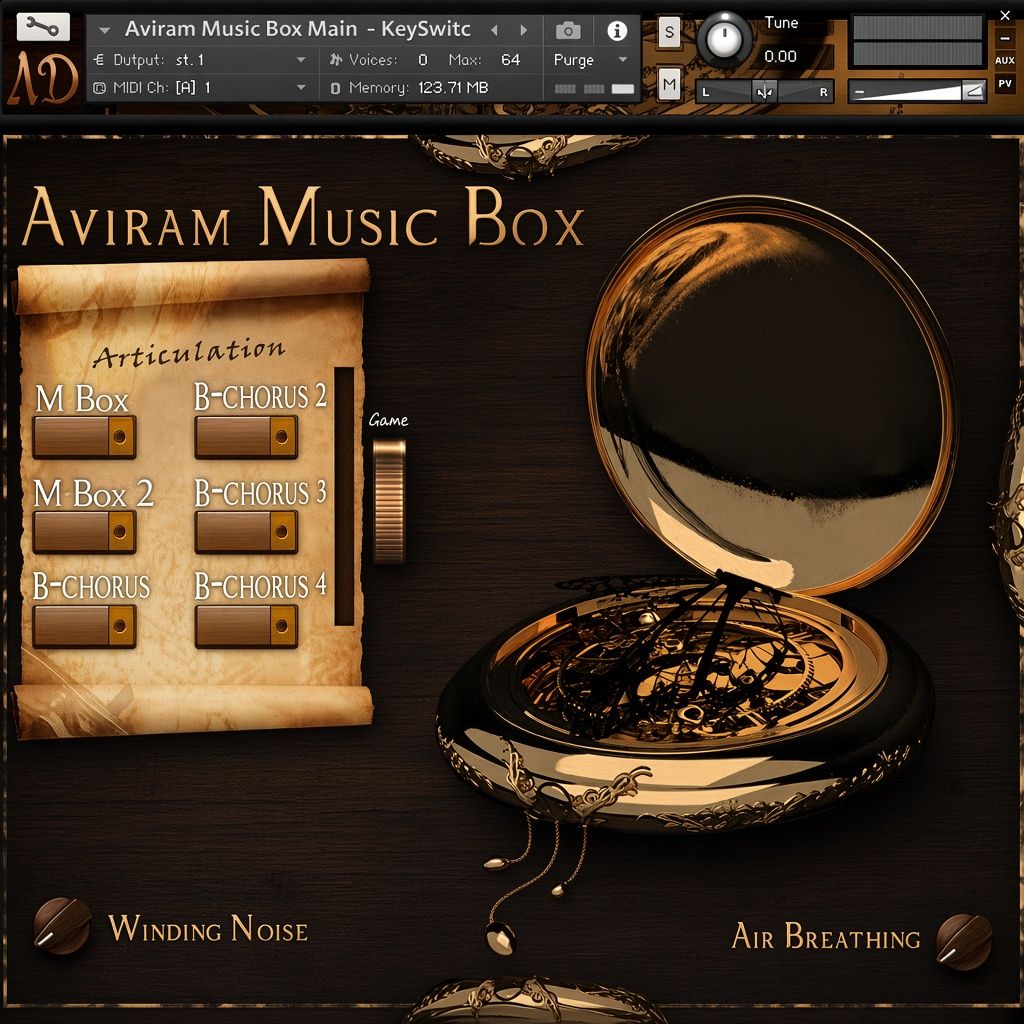Click the AD logo icon
The image size is (1024, 1024).
pyautogui.click(x=42, y=78)
